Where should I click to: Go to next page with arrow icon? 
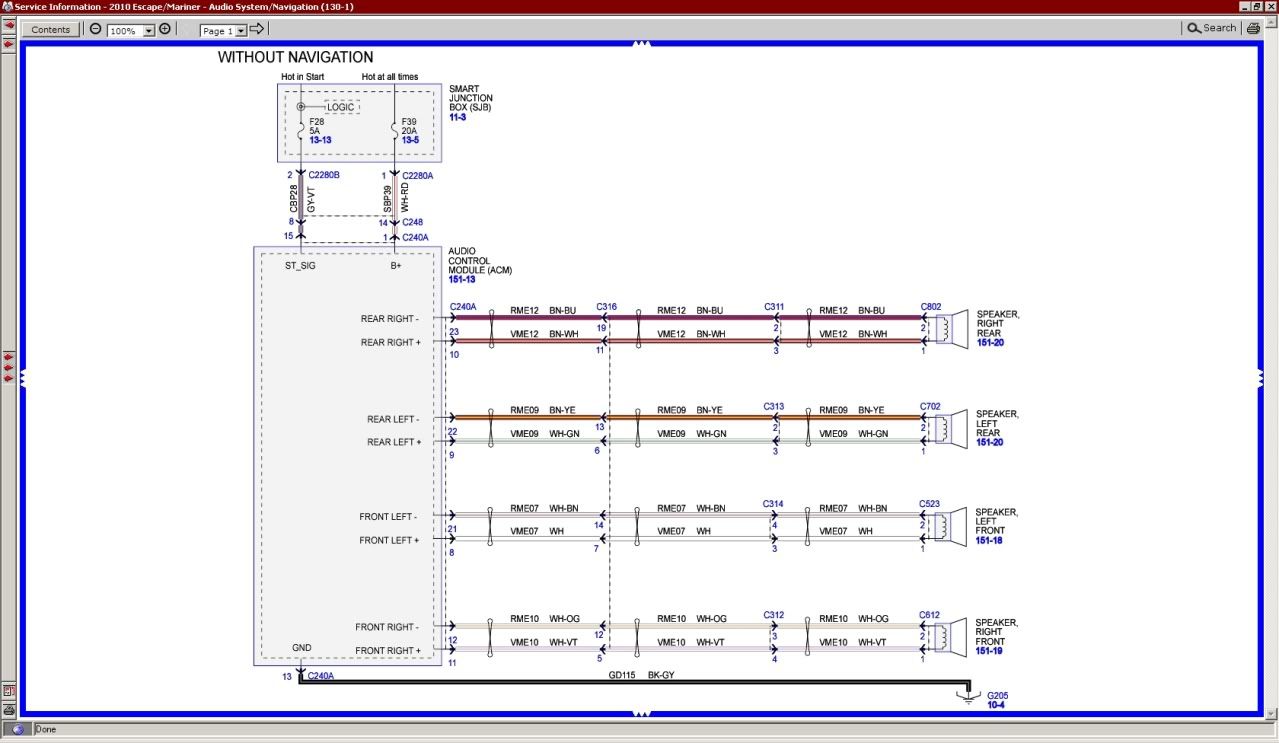click(x=257, y=29)
